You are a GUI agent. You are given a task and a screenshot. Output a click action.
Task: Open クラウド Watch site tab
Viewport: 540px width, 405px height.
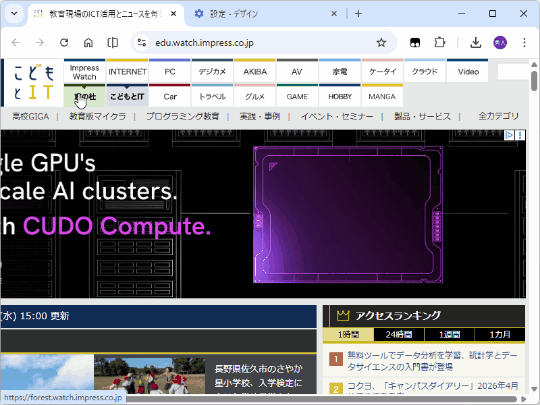(x=425, y=72)
